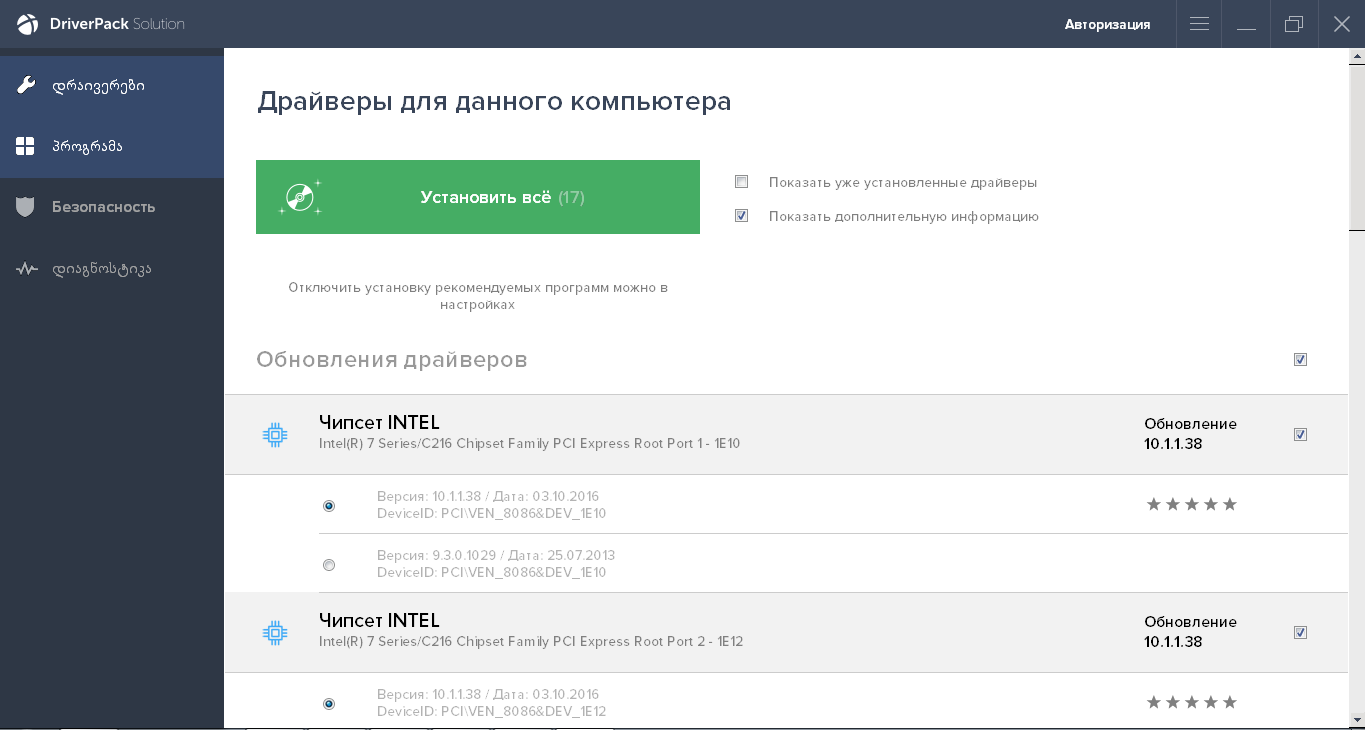Screen dimensions: 1365x730
Task: Open the Diagnostics section in sidebar
Action: 112,269
